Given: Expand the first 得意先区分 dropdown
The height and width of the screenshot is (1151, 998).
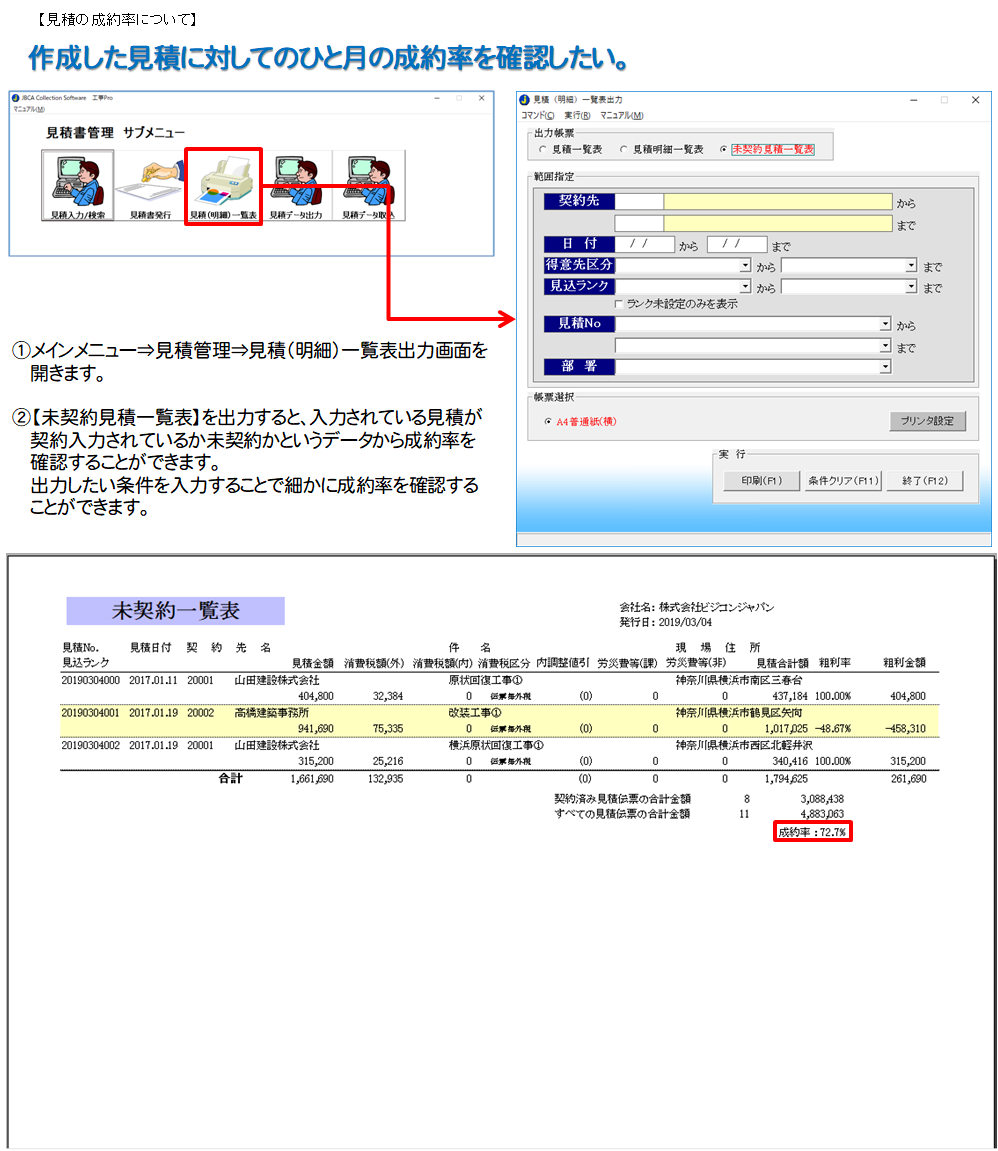Looking at the screenshot, I should (745, 266).
